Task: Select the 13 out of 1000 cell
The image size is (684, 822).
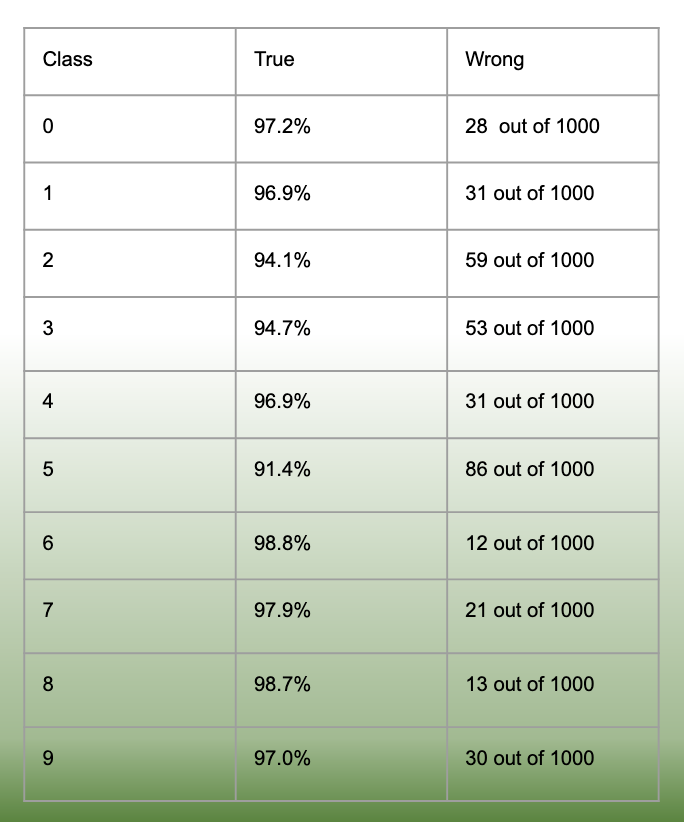Action: [x=529, y=684]
